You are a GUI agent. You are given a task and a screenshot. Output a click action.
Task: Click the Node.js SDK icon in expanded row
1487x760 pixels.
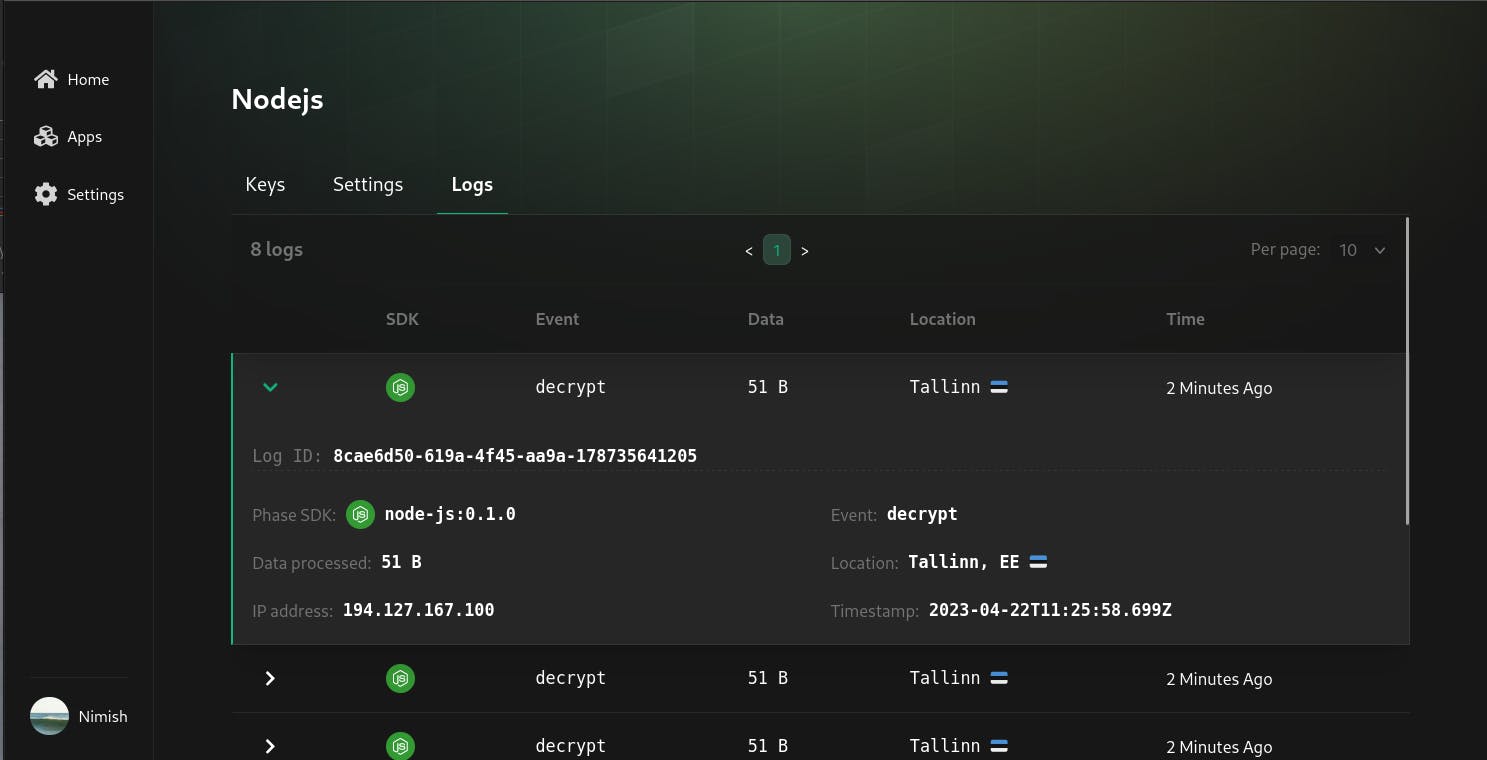(x=400, y=387)
